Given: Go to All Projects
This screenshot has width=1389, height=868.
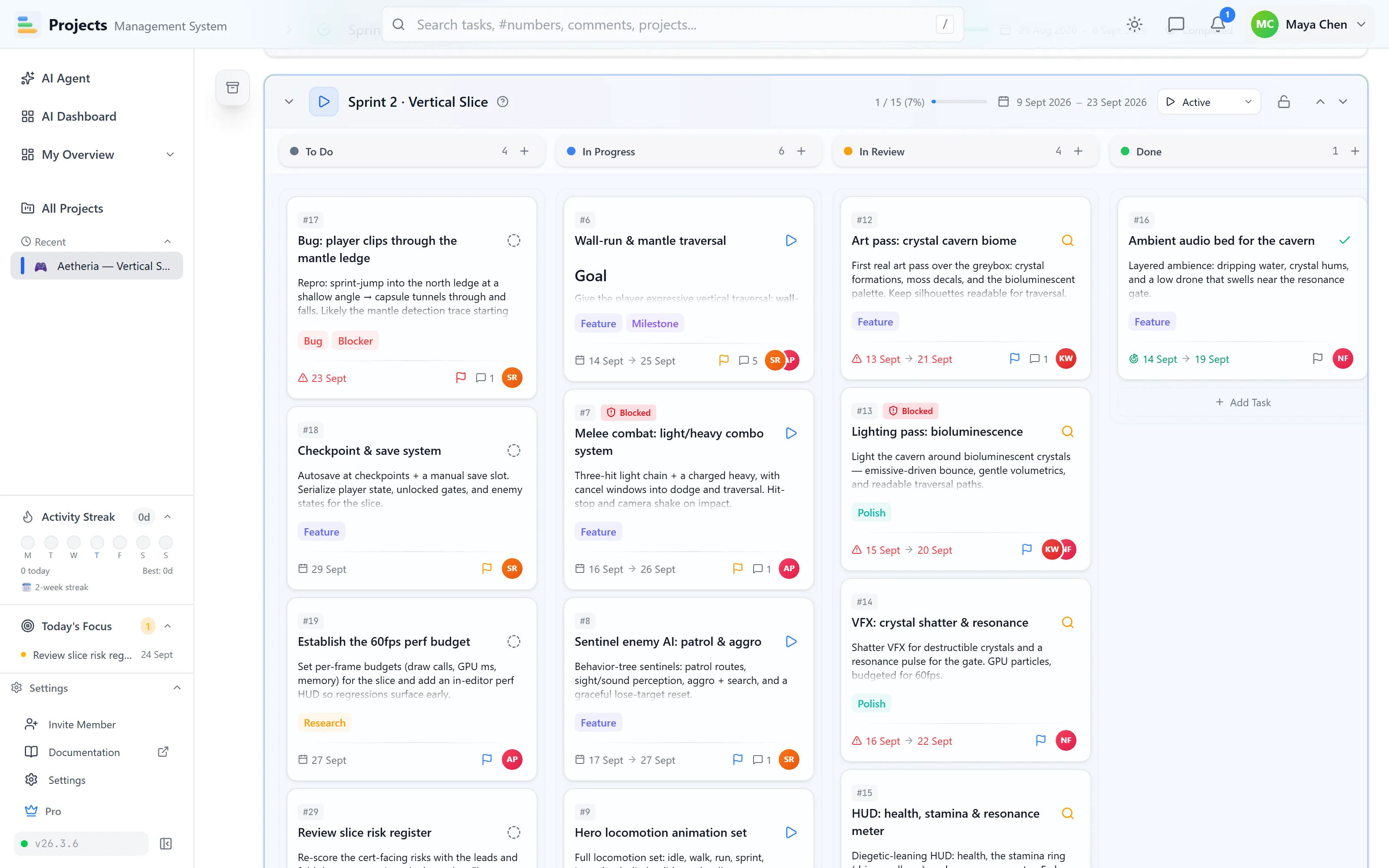Looking at the screenshot, I should 96,208.
